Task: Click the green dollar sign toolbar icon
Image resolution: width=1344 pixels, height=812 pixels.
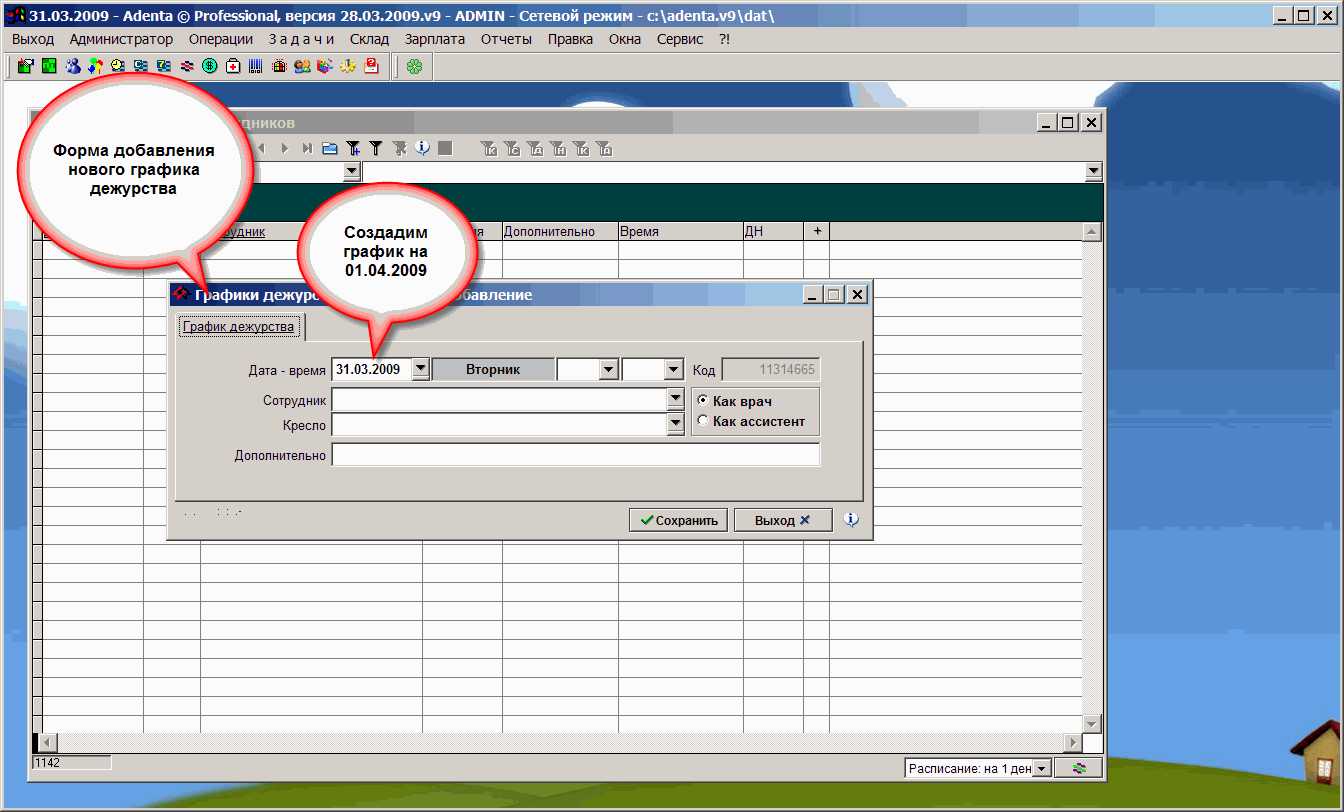Action: tap(210, 66)
